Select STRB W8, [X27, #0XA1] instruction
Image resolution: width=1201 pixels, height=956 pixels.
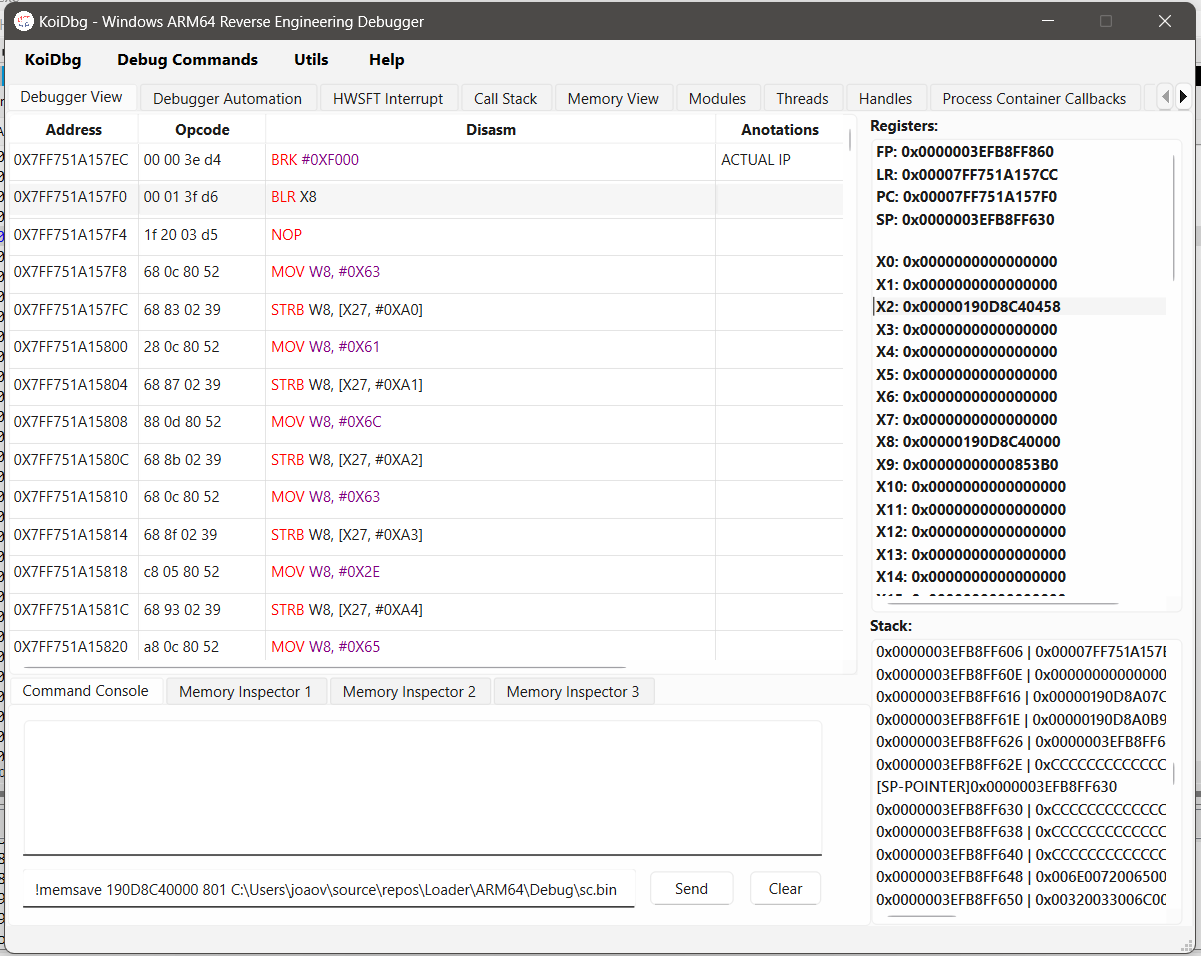tap(347, 385)
